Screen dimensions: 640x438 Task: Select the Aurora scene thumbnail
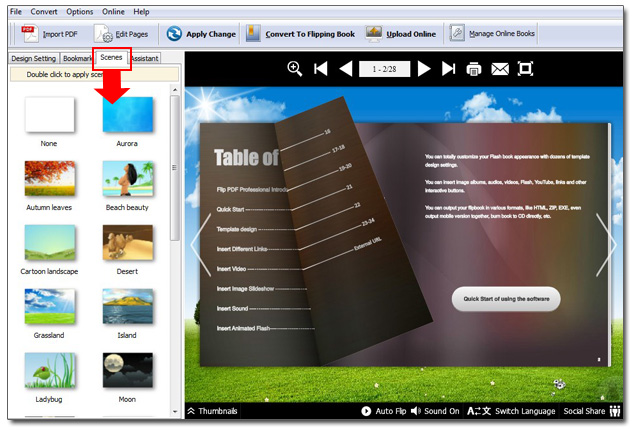[128, 114]
